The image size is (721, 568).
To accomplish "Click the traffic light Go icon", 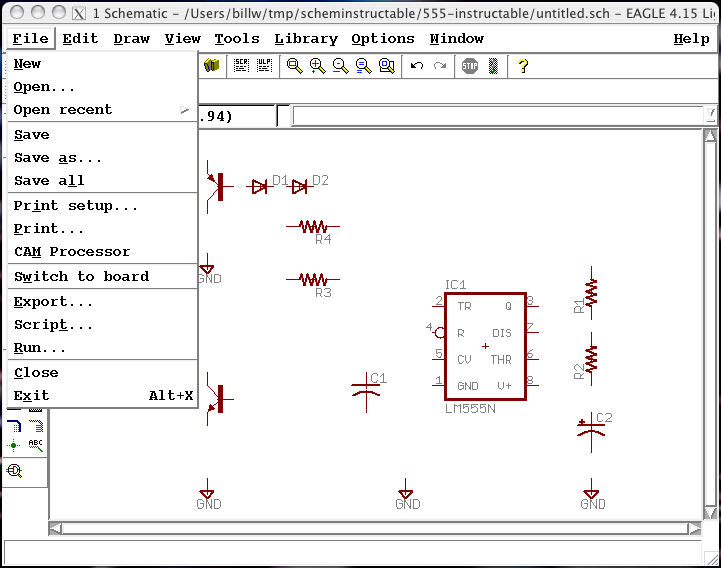I will (x=493, y=66).
